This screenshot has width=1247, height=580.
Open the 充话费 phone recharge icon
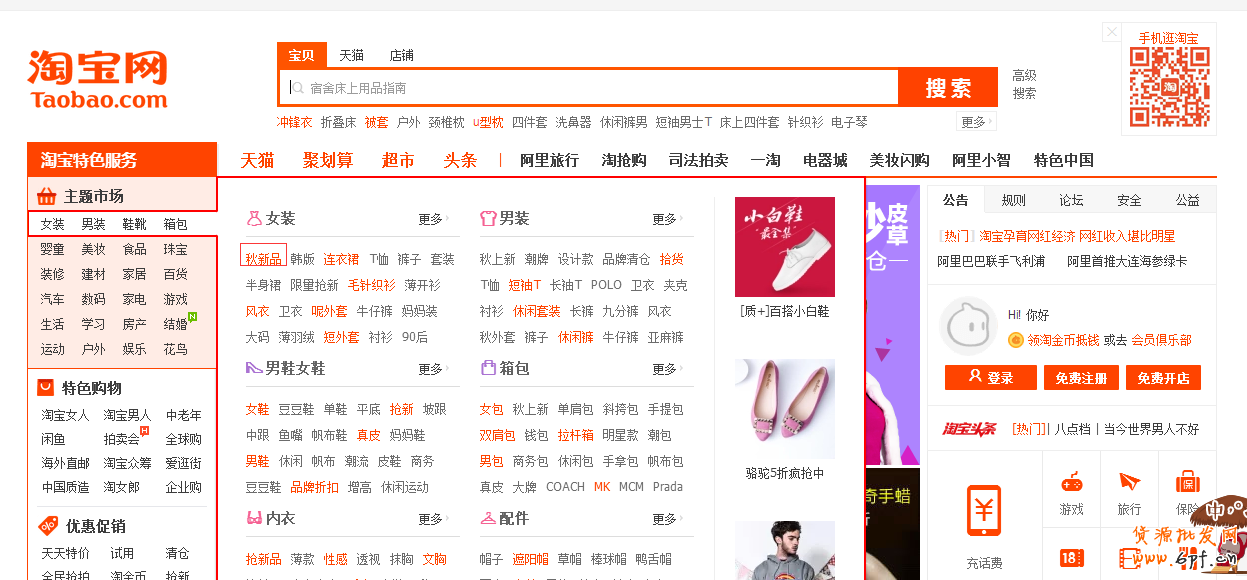[984, 510]
